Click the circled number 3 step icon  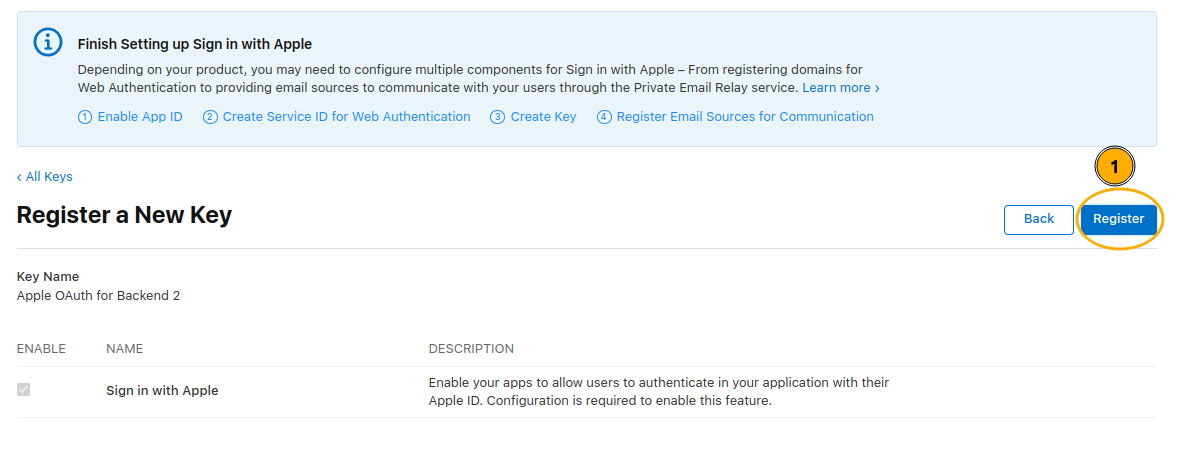point(497,117)
